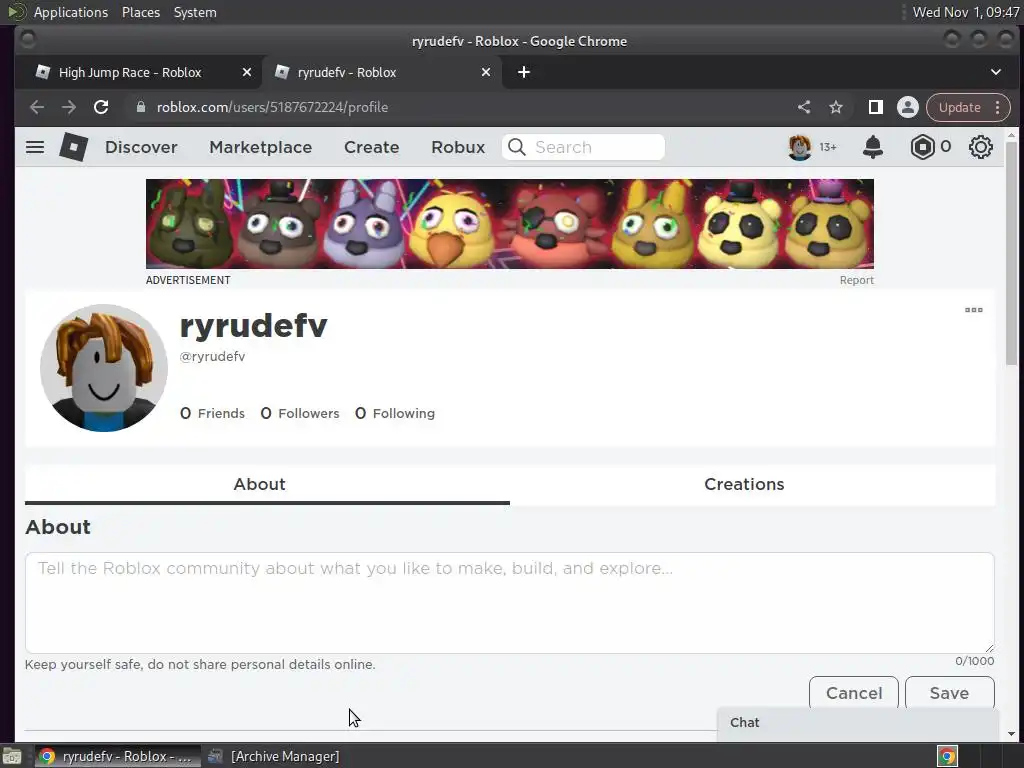View the Friends list
Viewport: 1024px width, 768px height.
coord(212,413)
